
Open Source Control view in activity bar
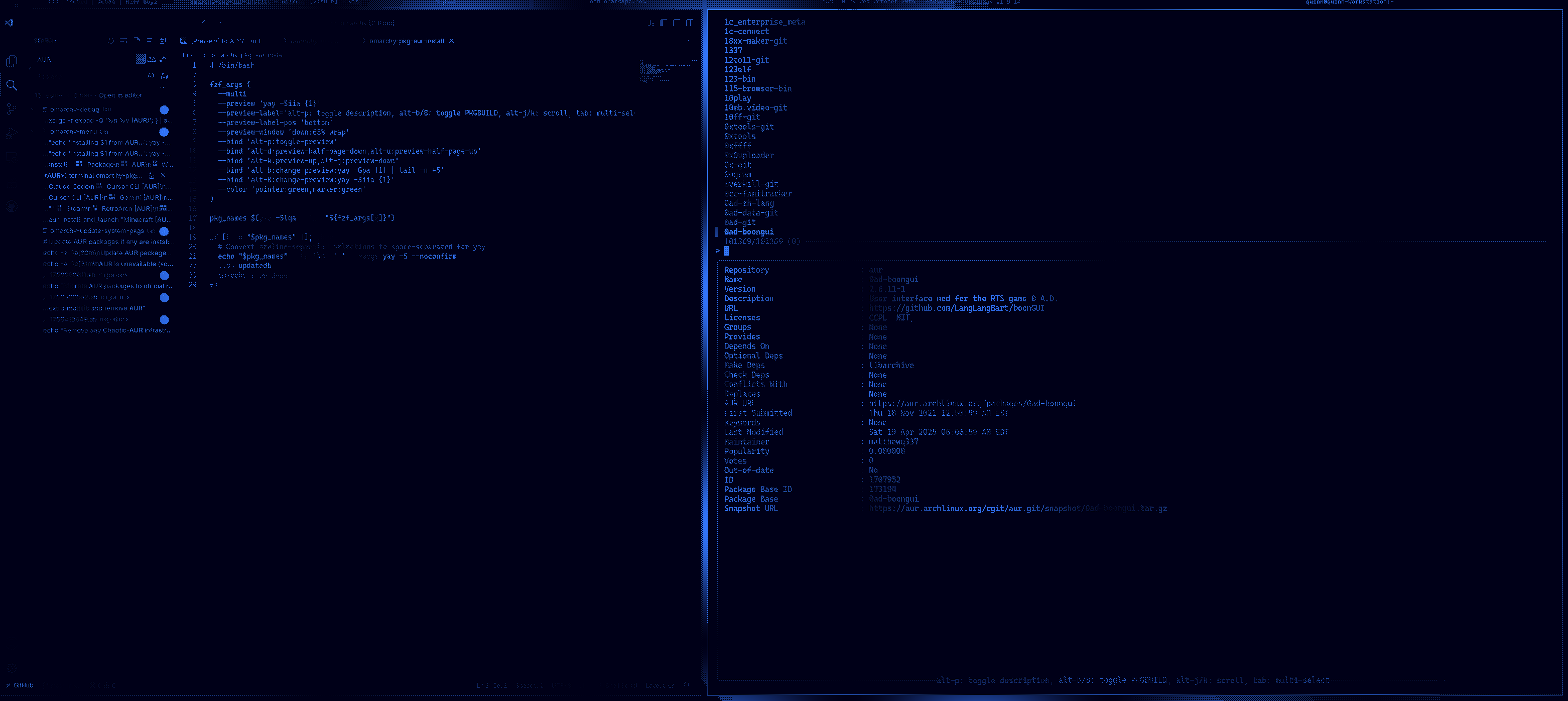pyautogui.click(x=12, y=109)
